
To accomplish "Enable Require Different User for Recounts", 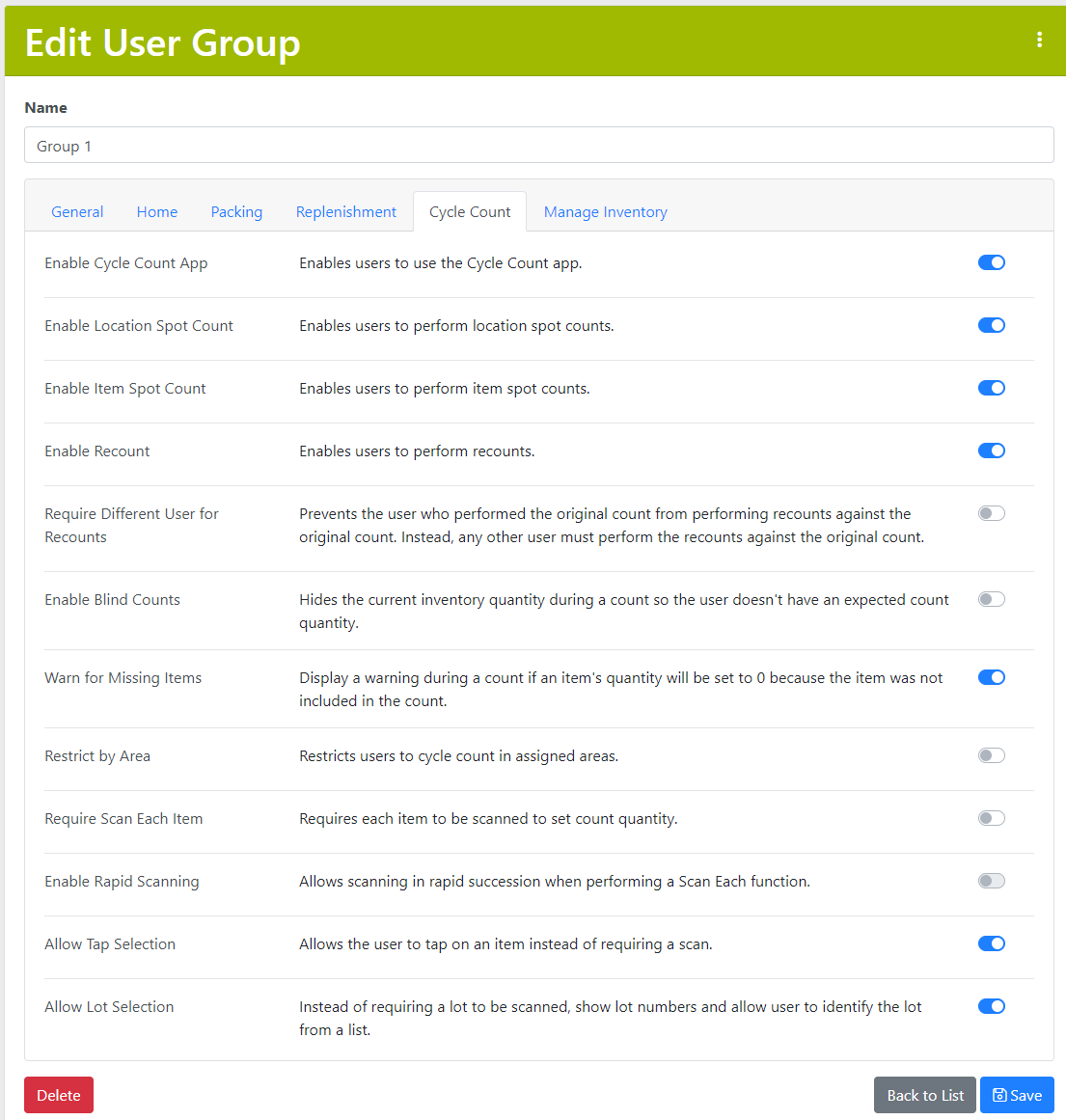I will [x=991, y=513].
